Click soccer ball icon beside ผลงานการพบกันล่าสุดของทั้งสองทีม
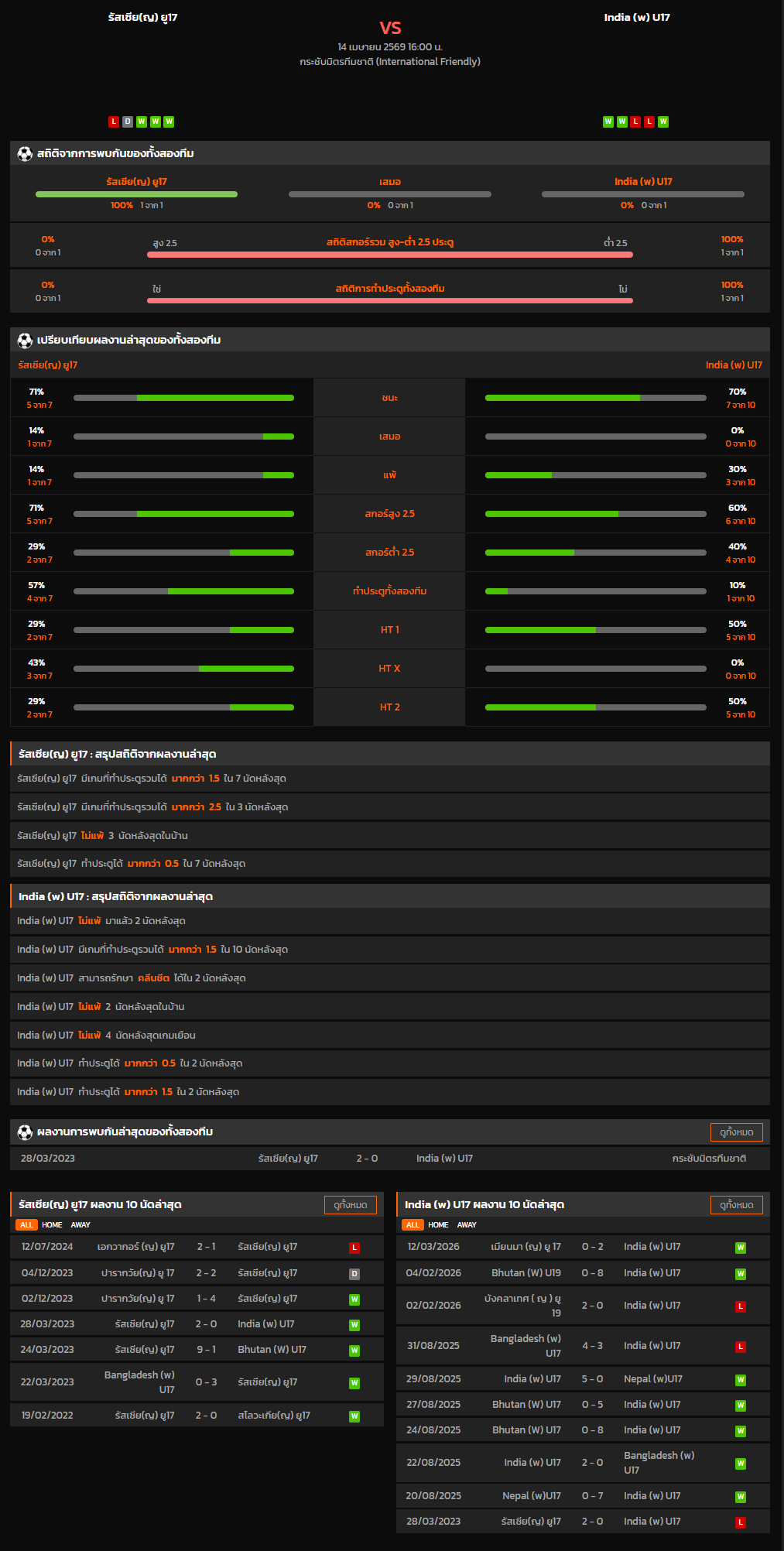This screenshot has height=1551, width=784. coord(25,1132)
